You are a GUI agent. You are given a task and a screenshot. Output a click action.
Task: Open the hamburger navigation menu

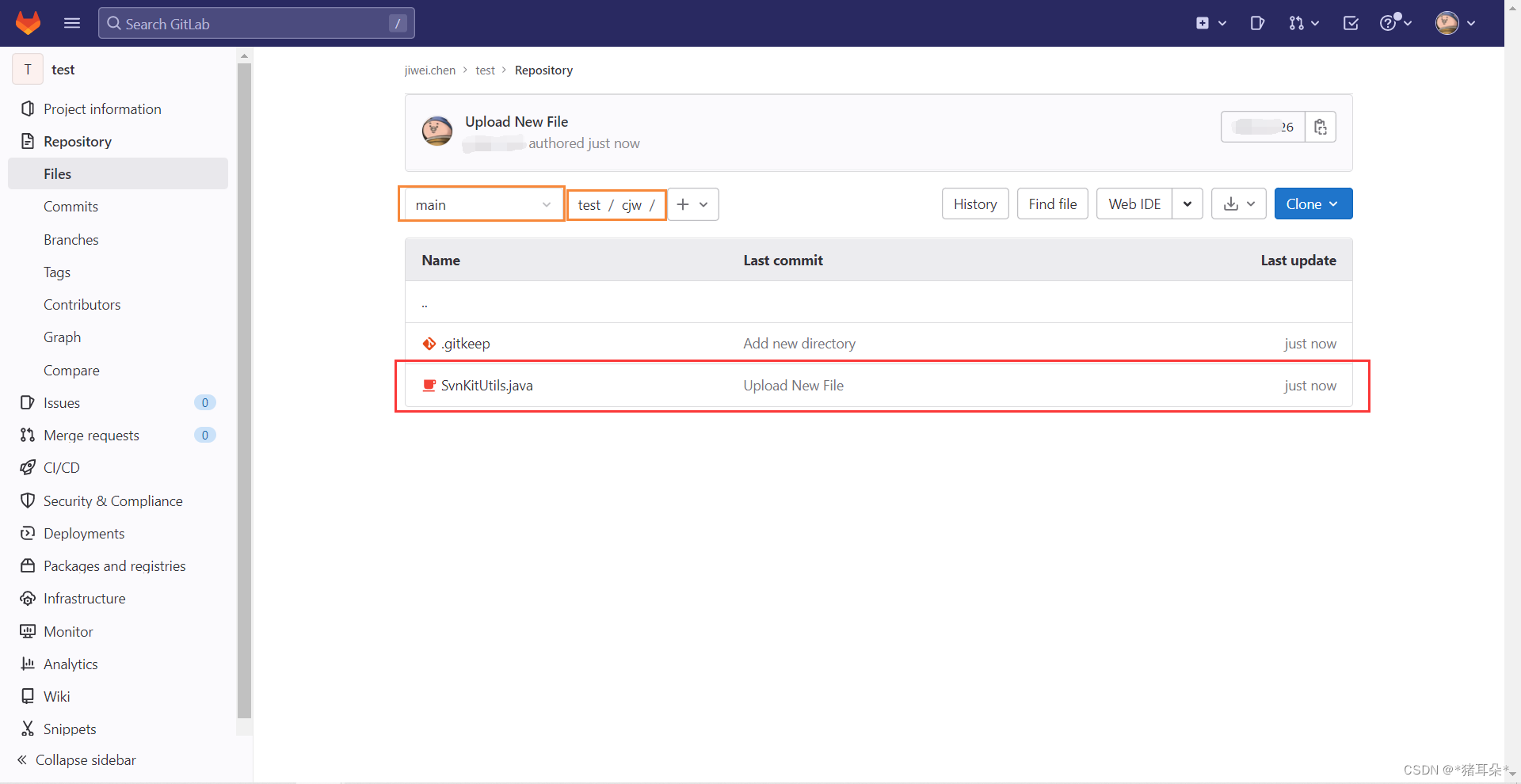tap(71, 23)
